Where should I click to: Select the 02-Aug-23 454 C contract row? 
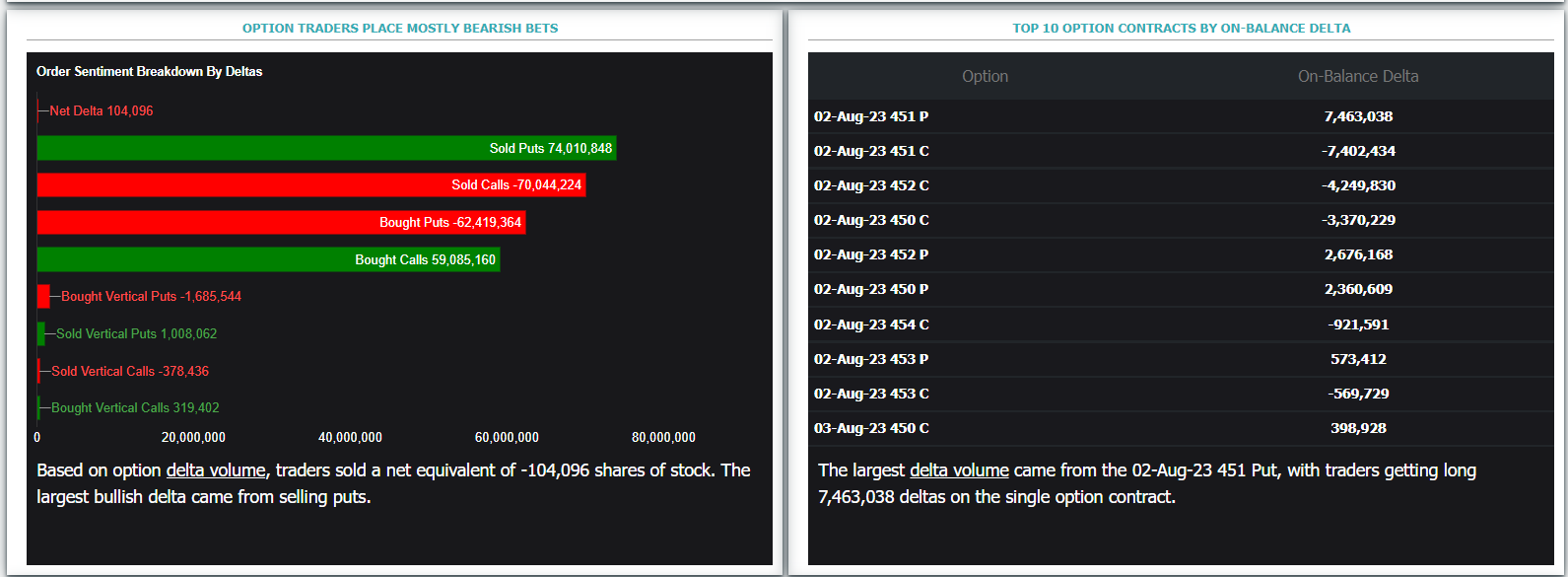coord(1181,325)
